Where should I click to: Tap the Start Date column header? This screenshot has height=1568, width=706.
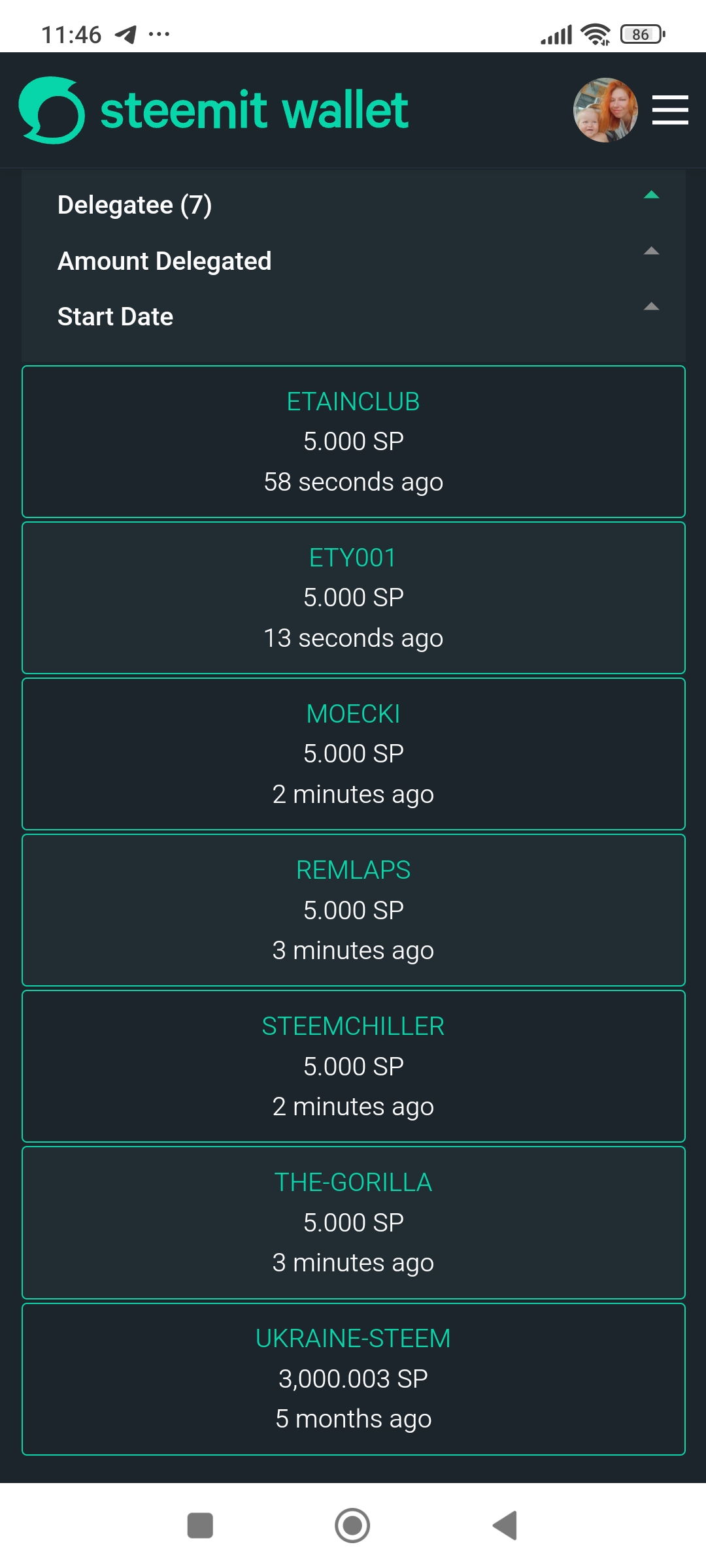point(116,317)
